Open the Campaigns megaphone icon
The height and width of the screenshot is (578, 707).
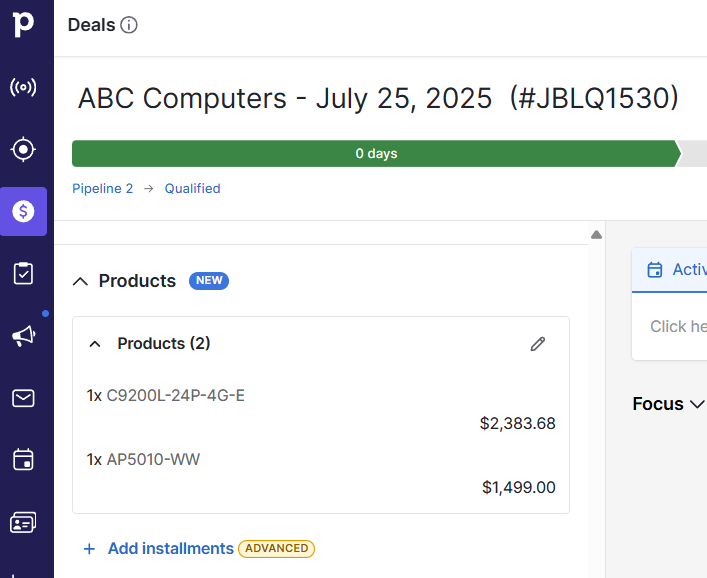[x=23, y=336]
